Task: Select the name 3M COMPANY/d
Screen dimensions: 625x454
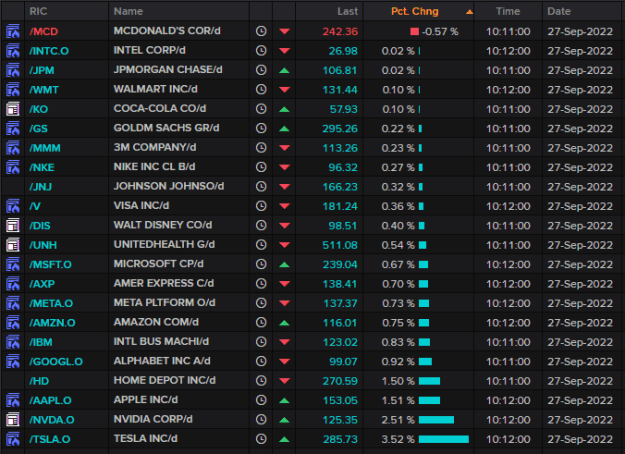Action: coord(155,147)
